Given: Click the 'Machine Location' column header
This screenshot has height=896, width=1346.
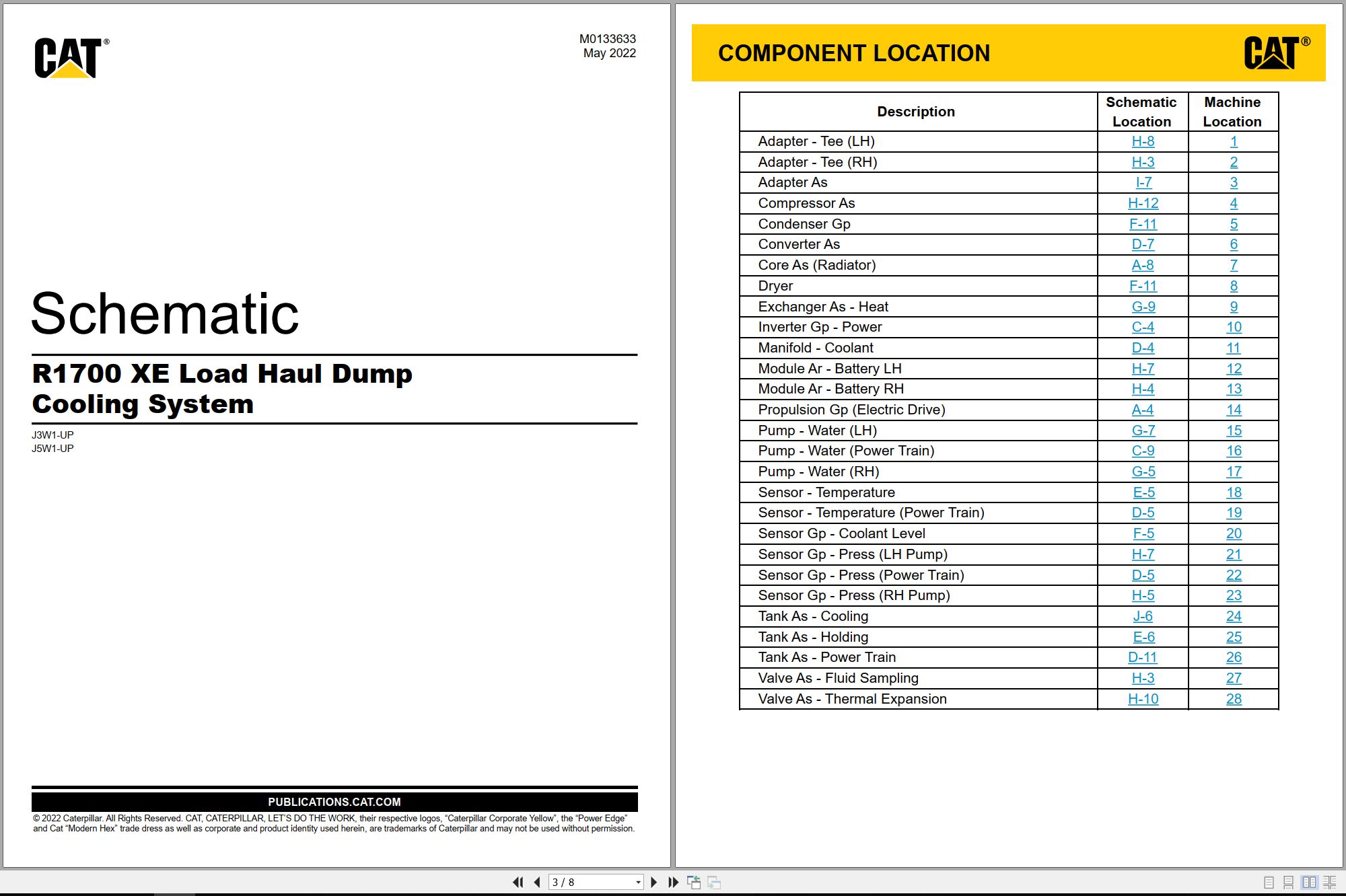Looking at the screenshot, I should (x=1232, y=112).
